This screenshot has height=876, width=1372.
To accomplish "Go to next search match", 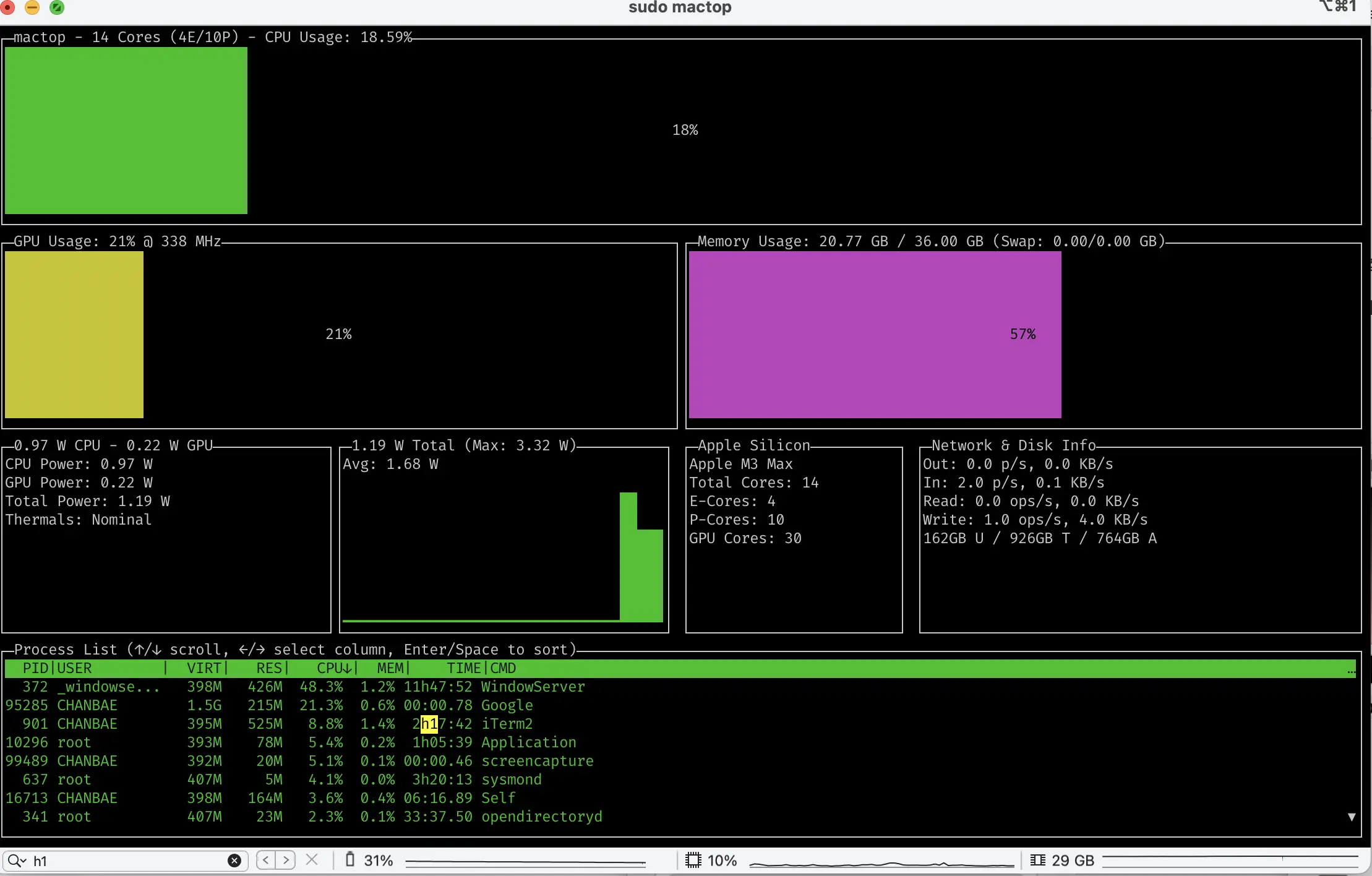I will tap(286, 860).
